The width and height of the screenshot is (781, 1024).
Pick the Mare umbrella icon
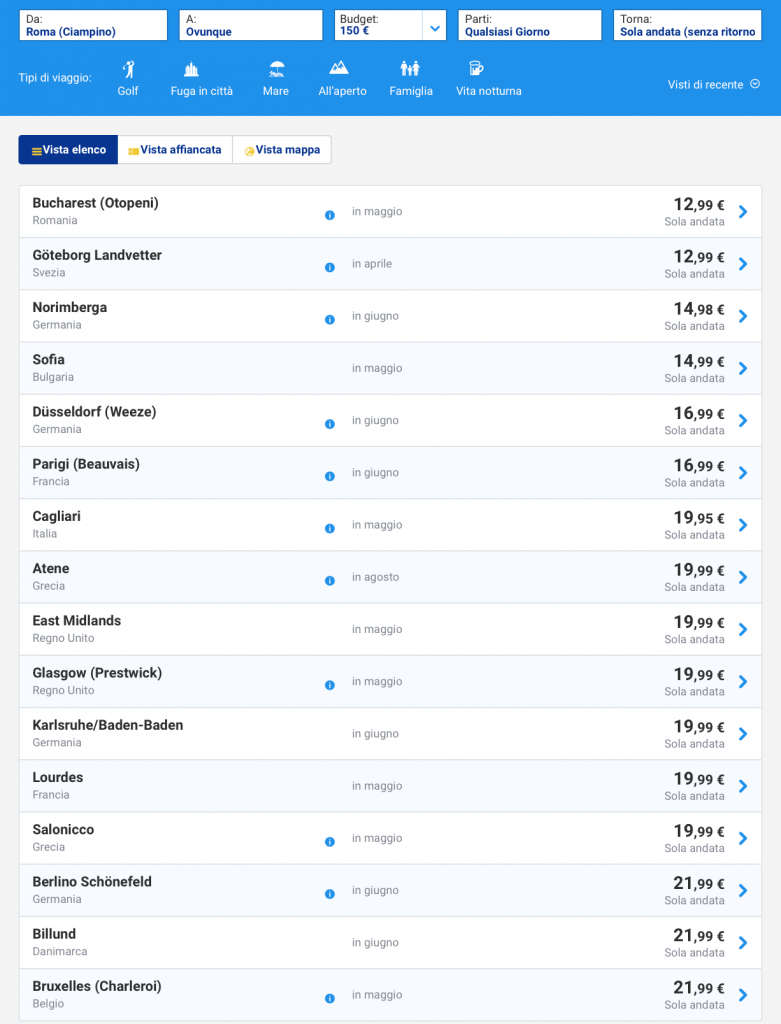(276, 70)
